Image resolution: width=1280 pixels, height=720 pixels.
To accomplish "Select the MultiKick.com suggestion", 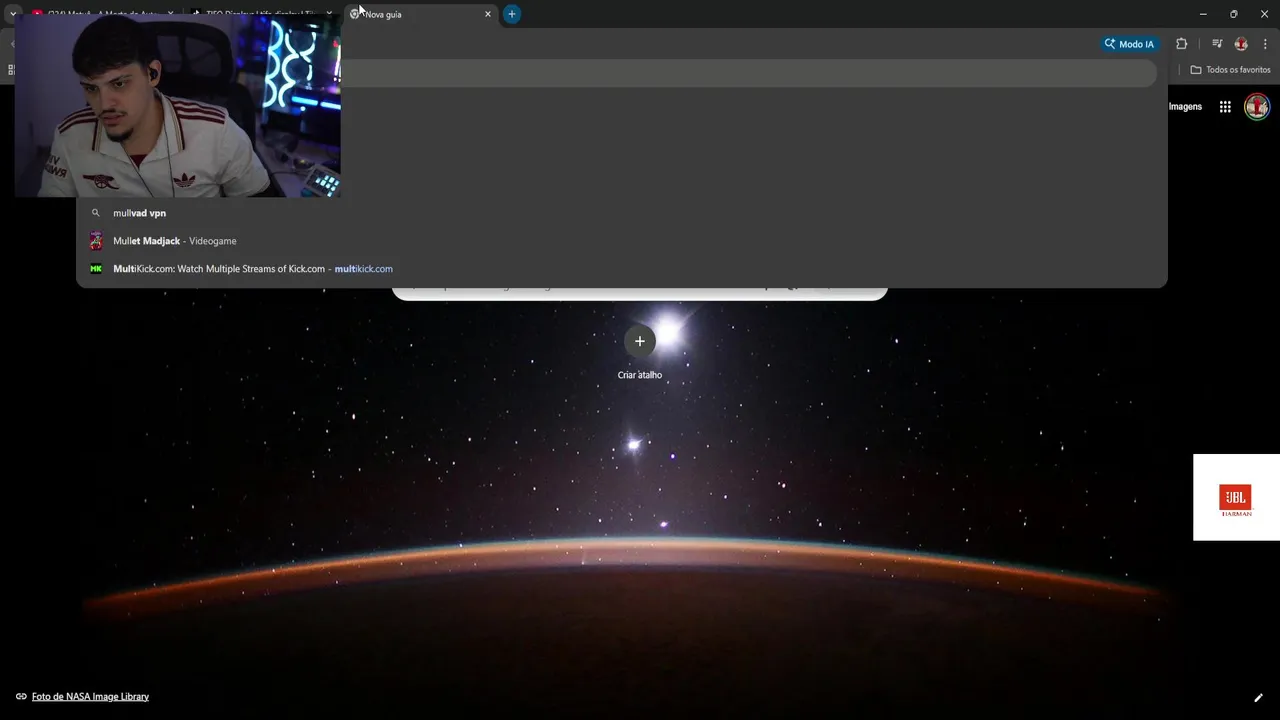I will point(621,269).
